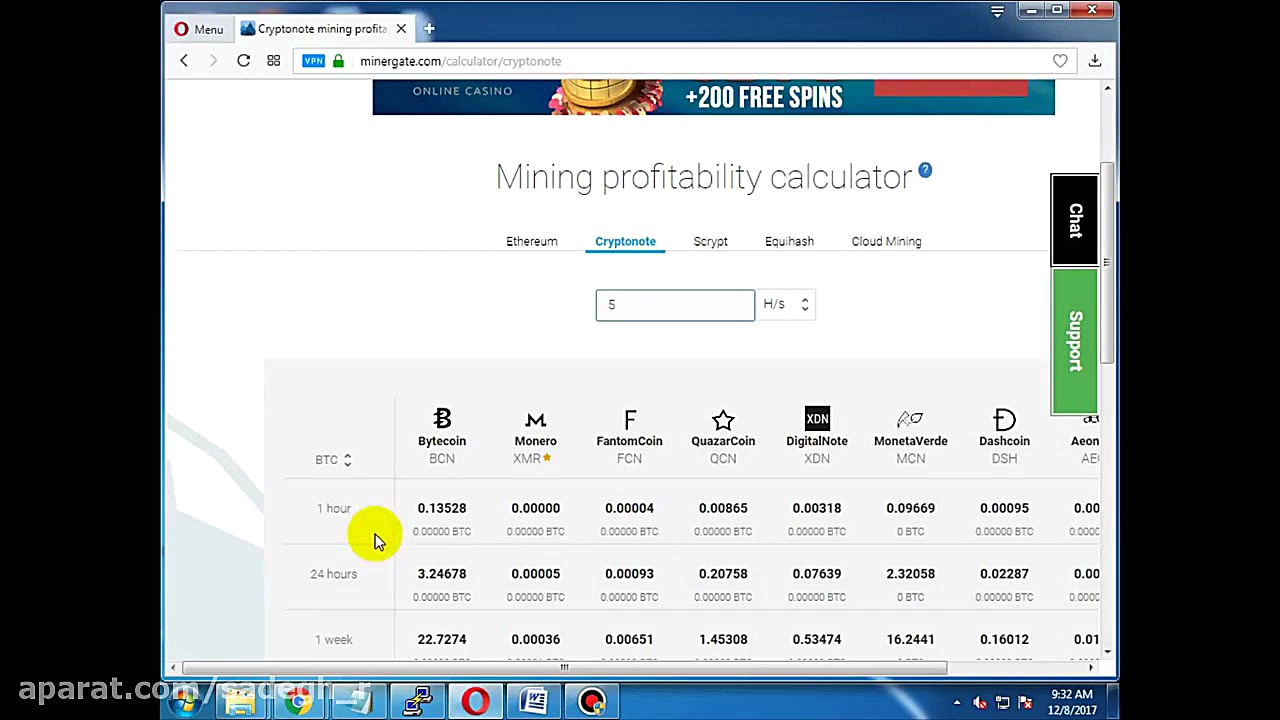Click the +200 Free Spins banner
Screen dimensions: 1280x720
(x=713, y=97)
